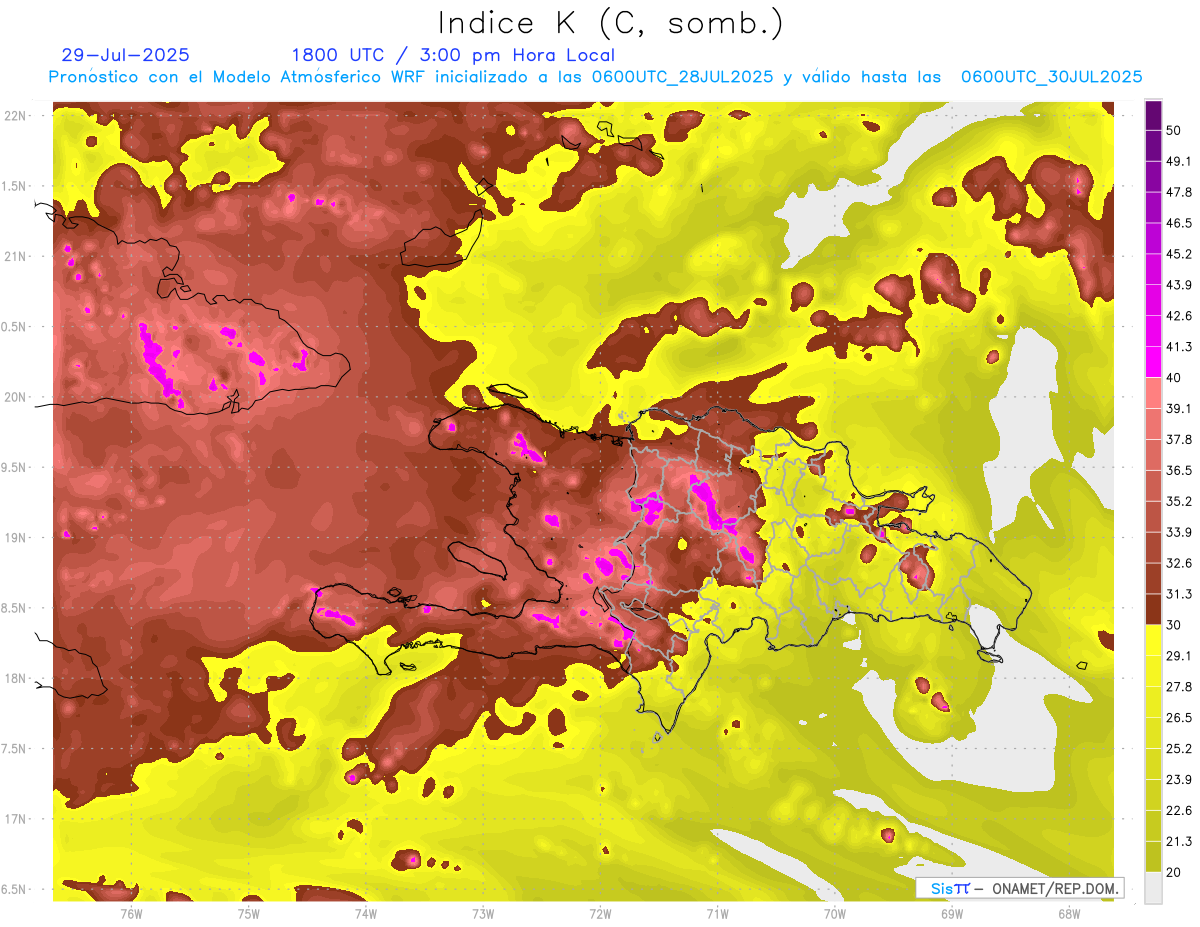Image resolution: width=1200 pixels, height=927 pixels.
Task: Click the "25.2" color scale value
Action: 1179,749
